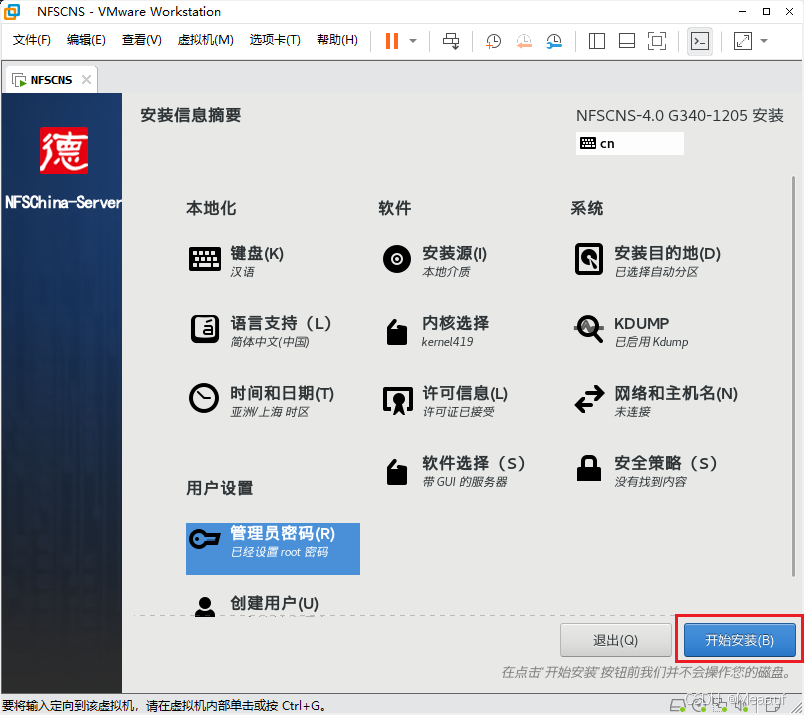Select 管理员密码(R) root password item
804x715 pixels.
coord(273,549)
